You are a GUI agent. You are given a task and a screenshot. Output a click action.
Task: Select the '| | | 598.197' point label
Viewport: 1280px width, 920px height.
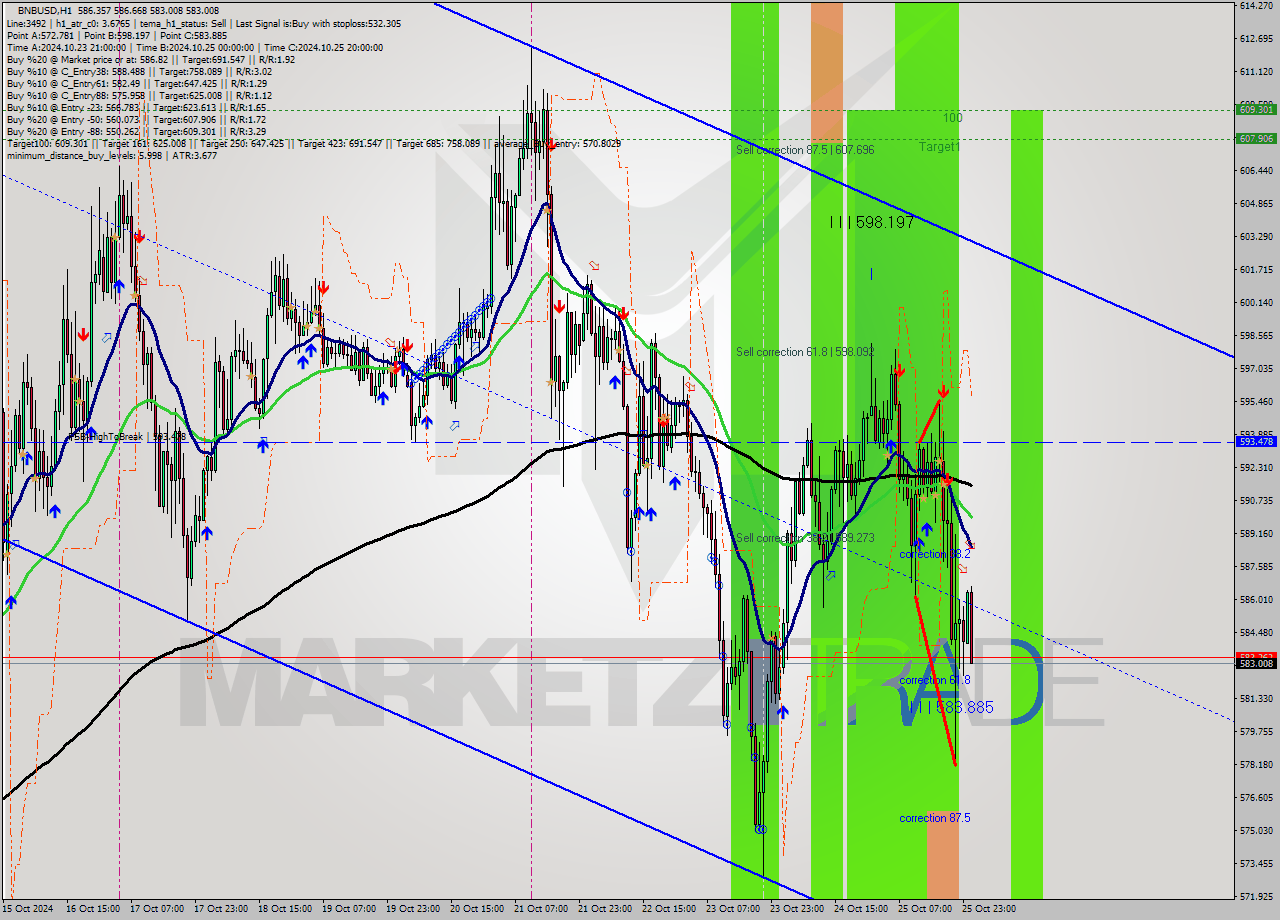click(872, 222)
